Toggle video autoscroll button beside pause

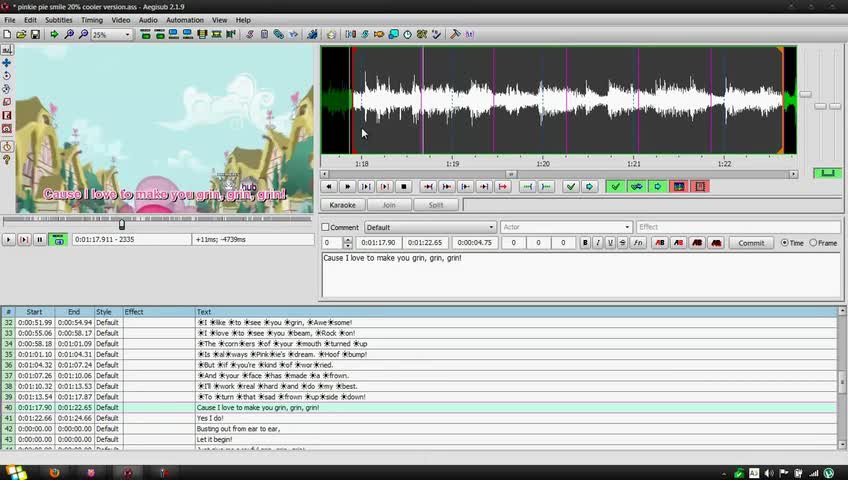pyautogui.click(x=58, y=239)
